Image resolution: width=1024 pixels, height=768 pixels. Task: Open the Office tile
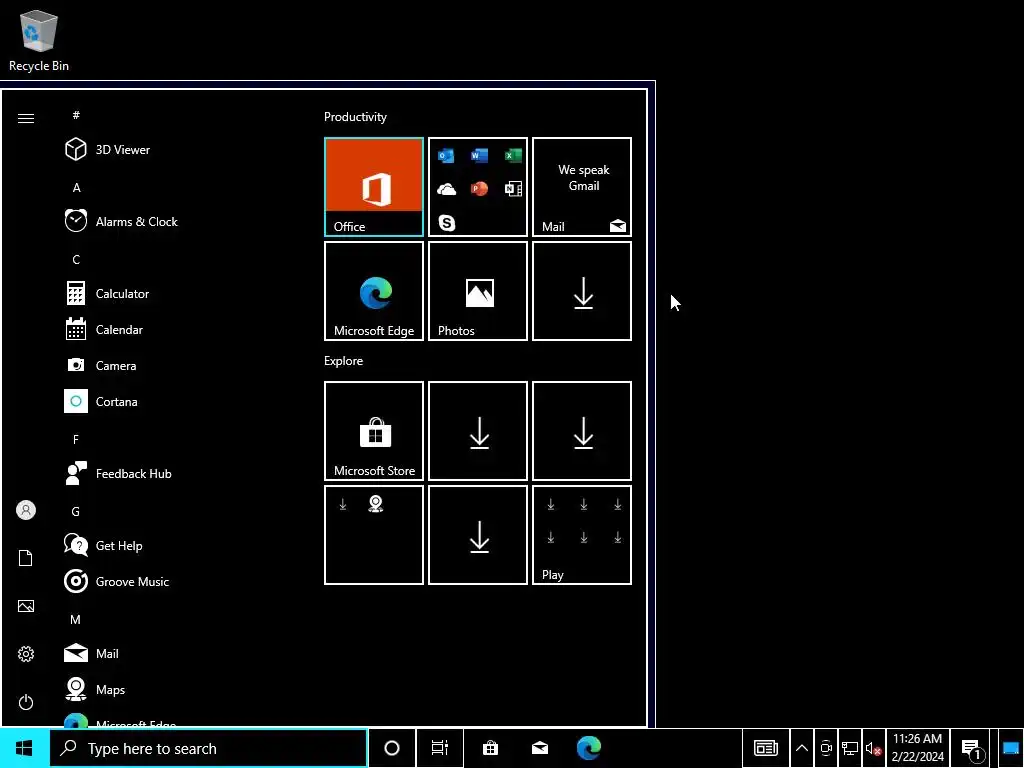374,187
